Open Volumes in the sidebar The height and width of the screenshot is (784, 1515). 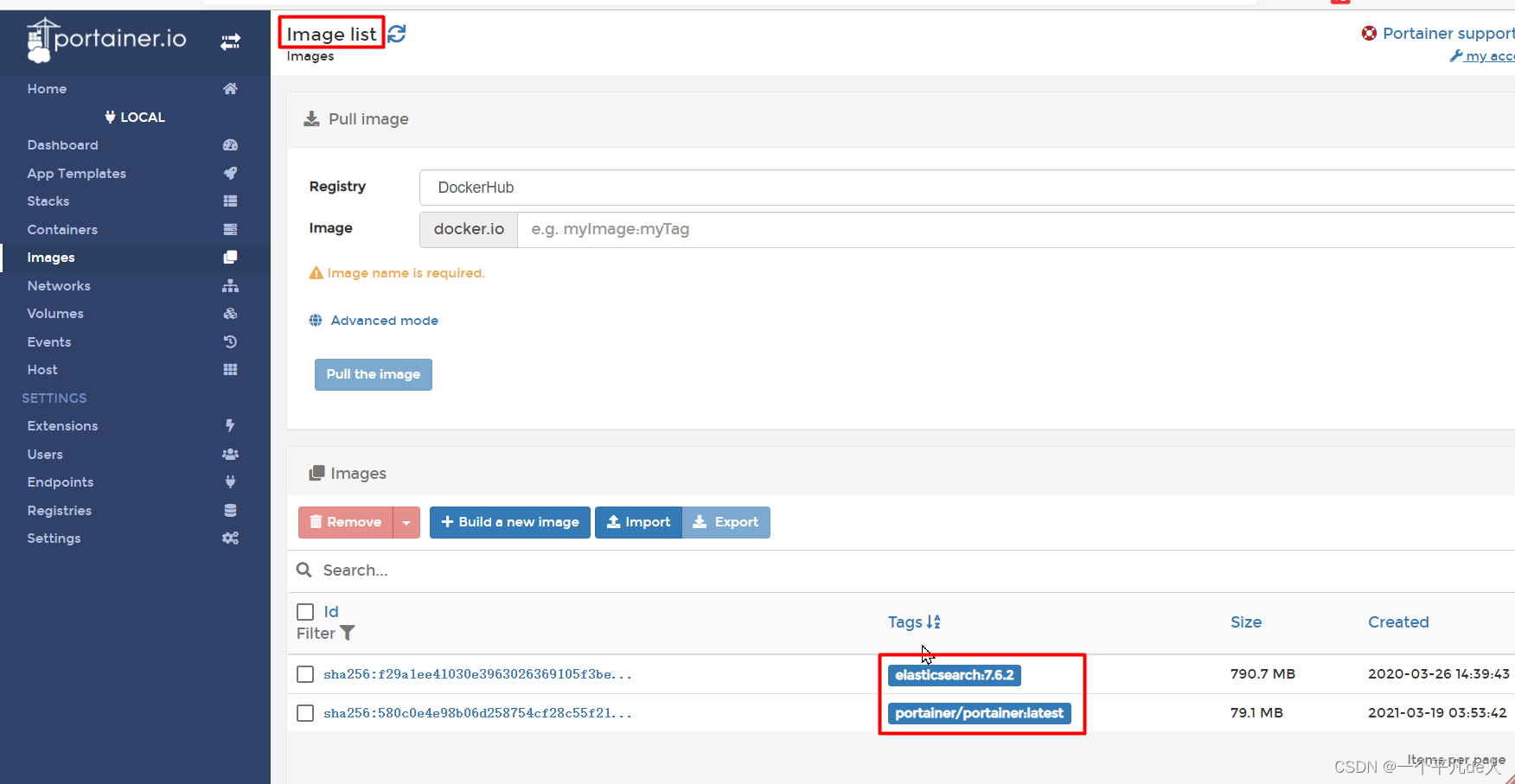(x=55, y=313)
